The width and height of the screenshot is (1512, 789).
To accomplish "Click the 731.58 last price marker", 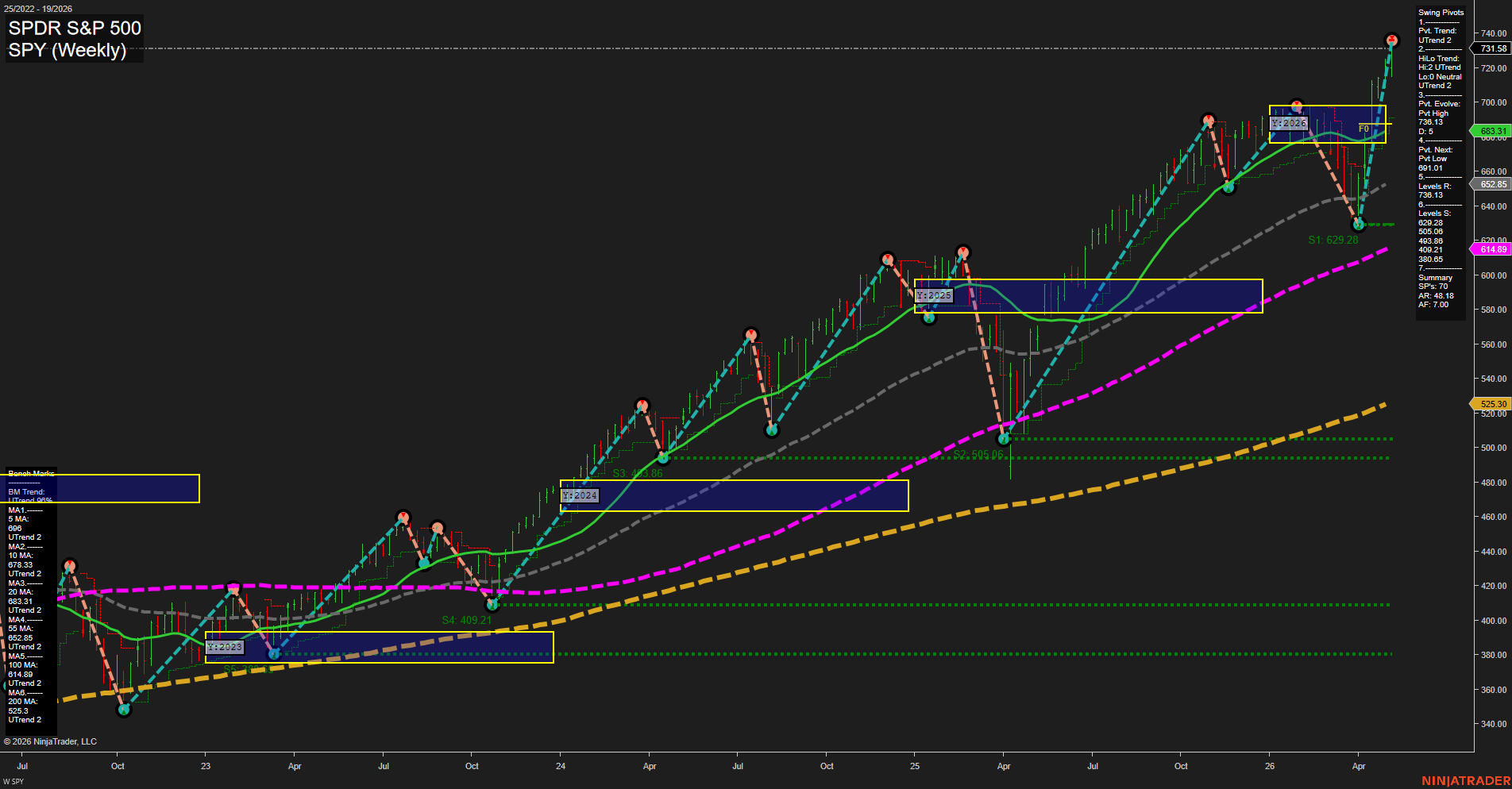I will (x=1492, y=48).
